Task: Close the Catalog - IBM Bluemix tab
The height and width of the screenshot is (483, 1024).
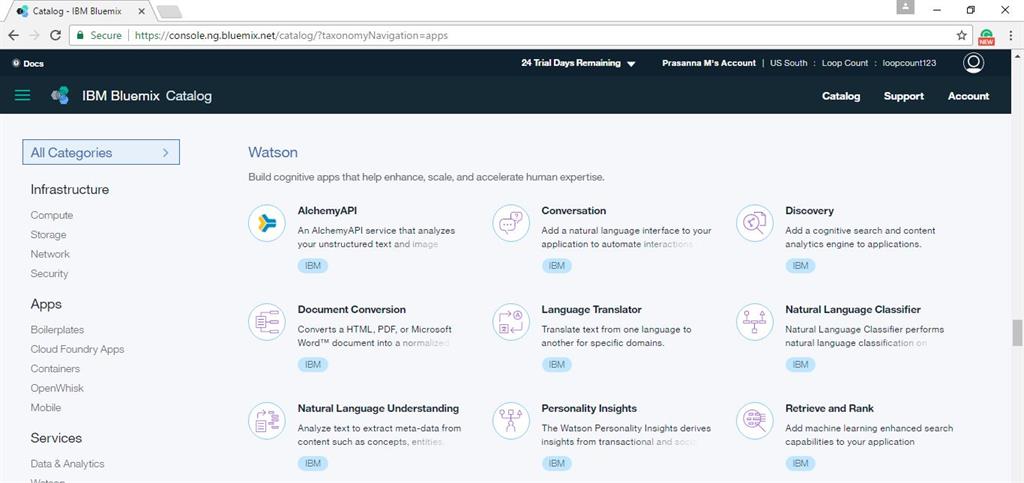Action: coord(141,11)
